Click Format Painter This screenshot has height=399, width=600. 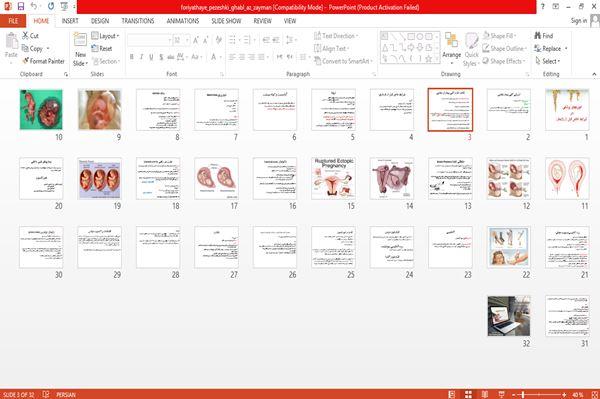[x=43, y=61]
